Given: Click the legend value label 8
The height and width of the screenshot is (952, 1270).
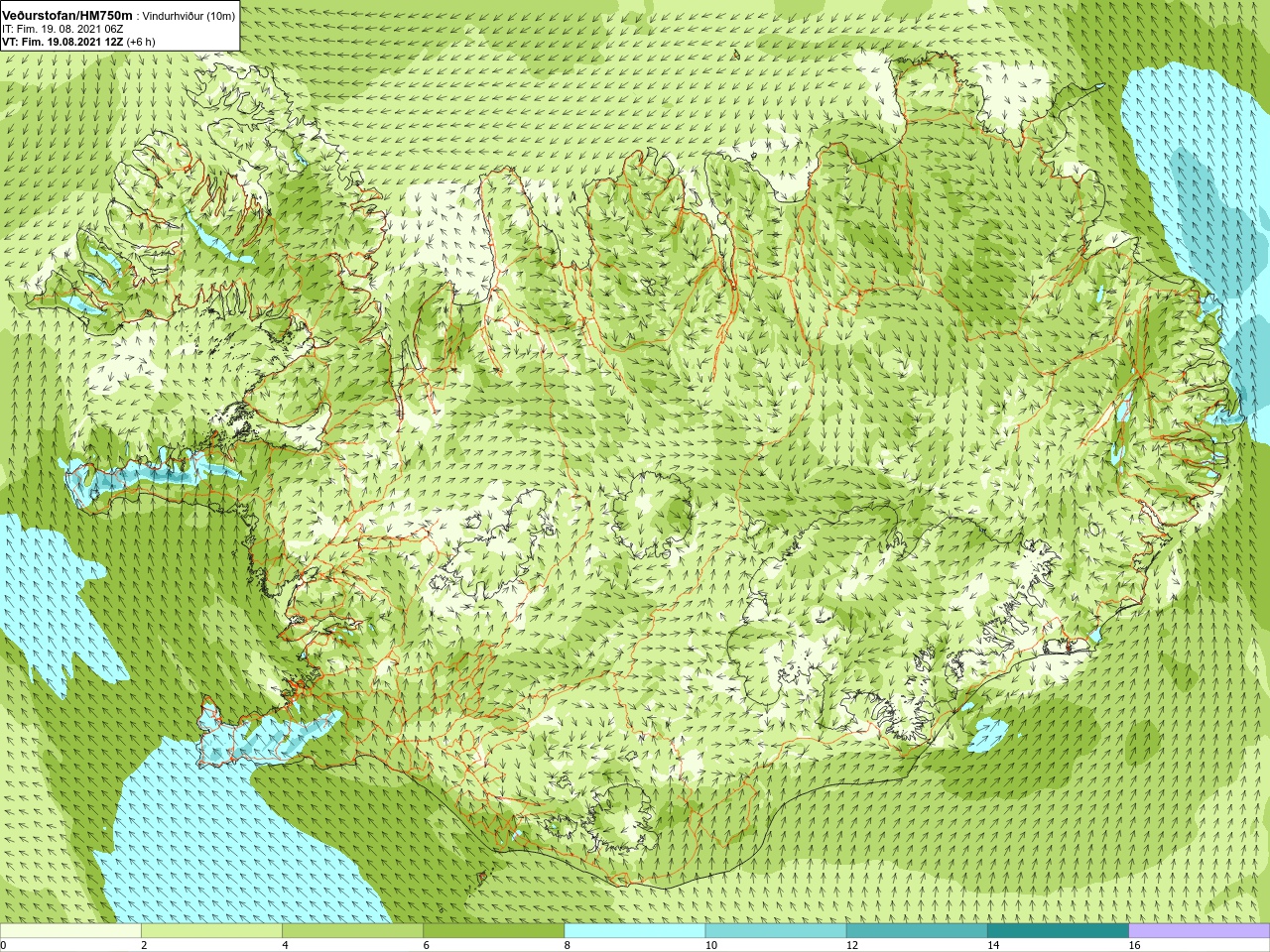Looking at the screenshot, I should point(568,945).
